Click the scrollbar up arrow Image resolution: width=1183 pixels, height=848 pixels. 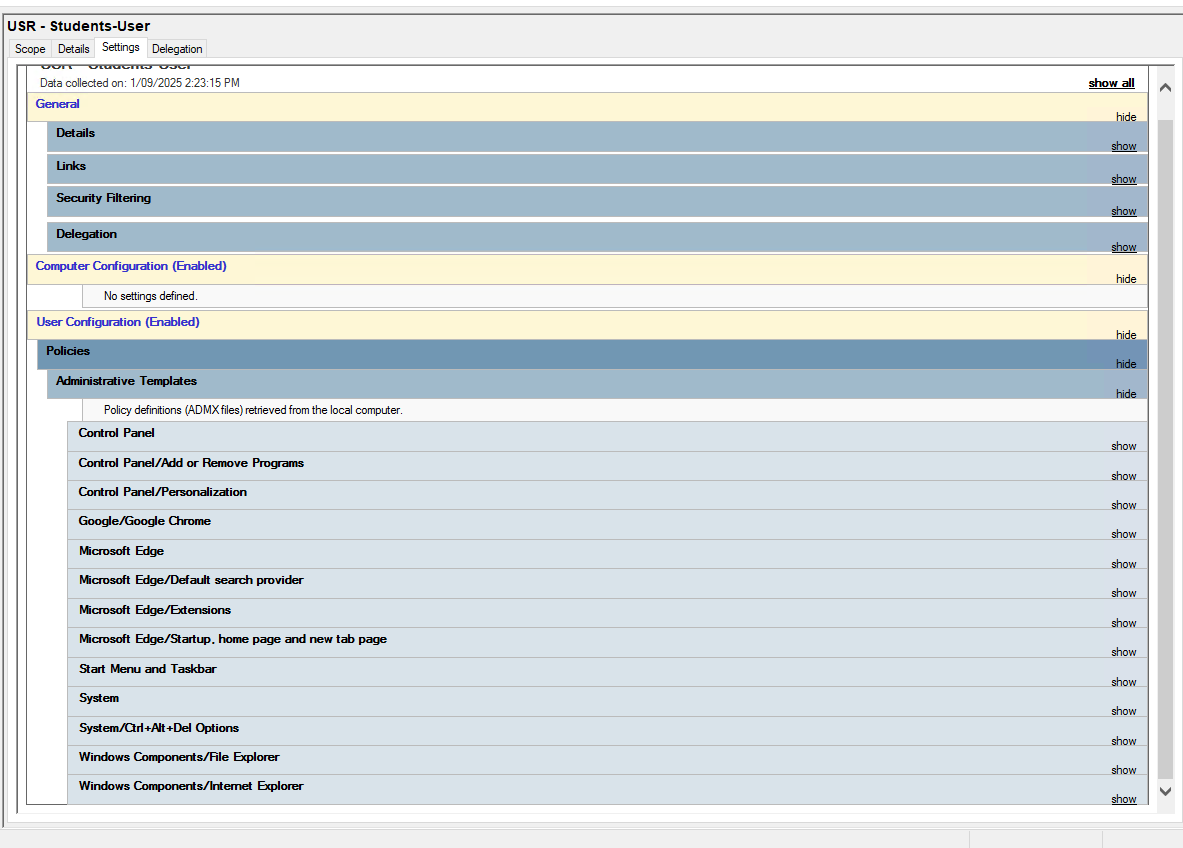click(x=1165, y=88)
